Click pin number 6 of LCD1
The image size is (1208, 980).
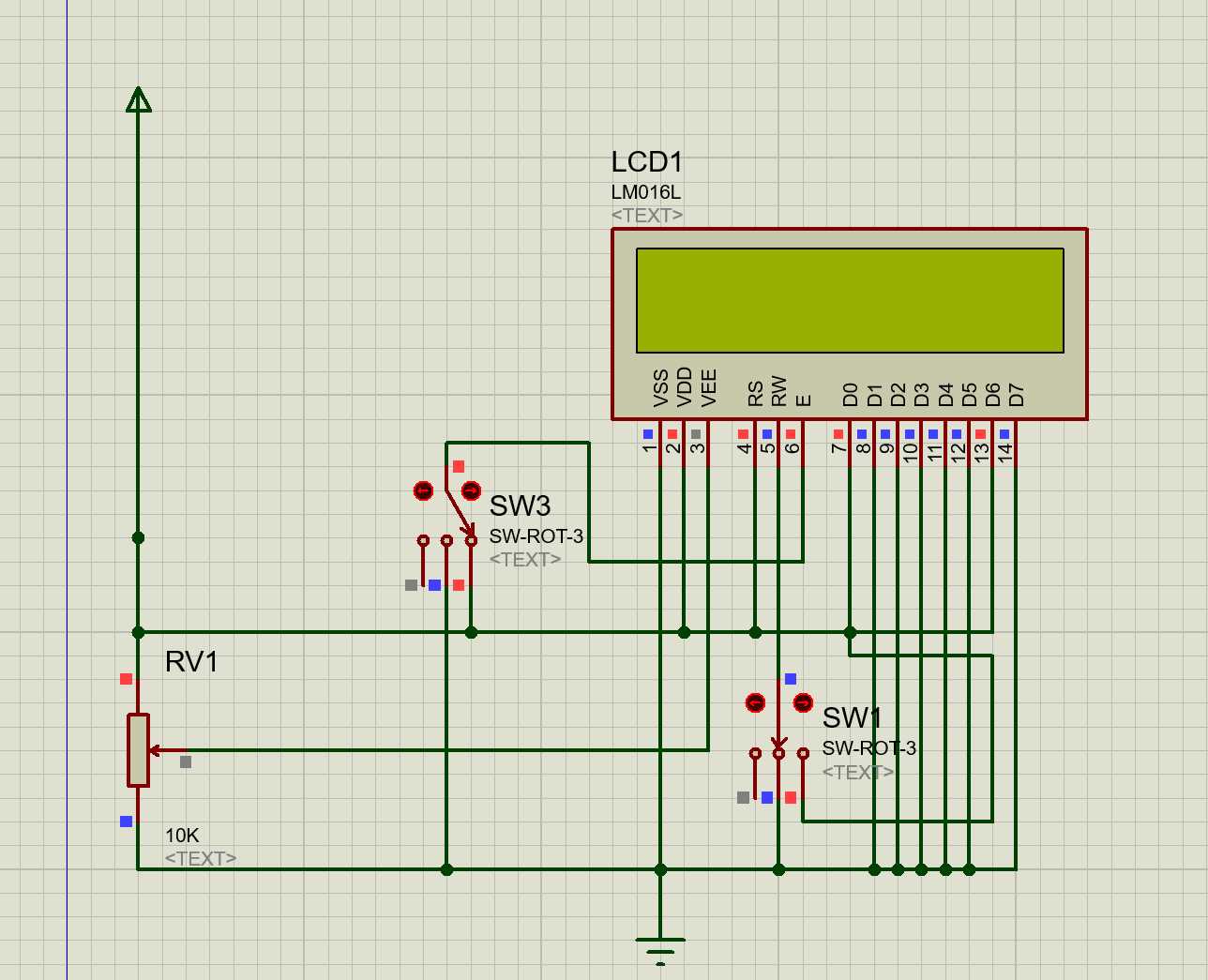[793, 448]
